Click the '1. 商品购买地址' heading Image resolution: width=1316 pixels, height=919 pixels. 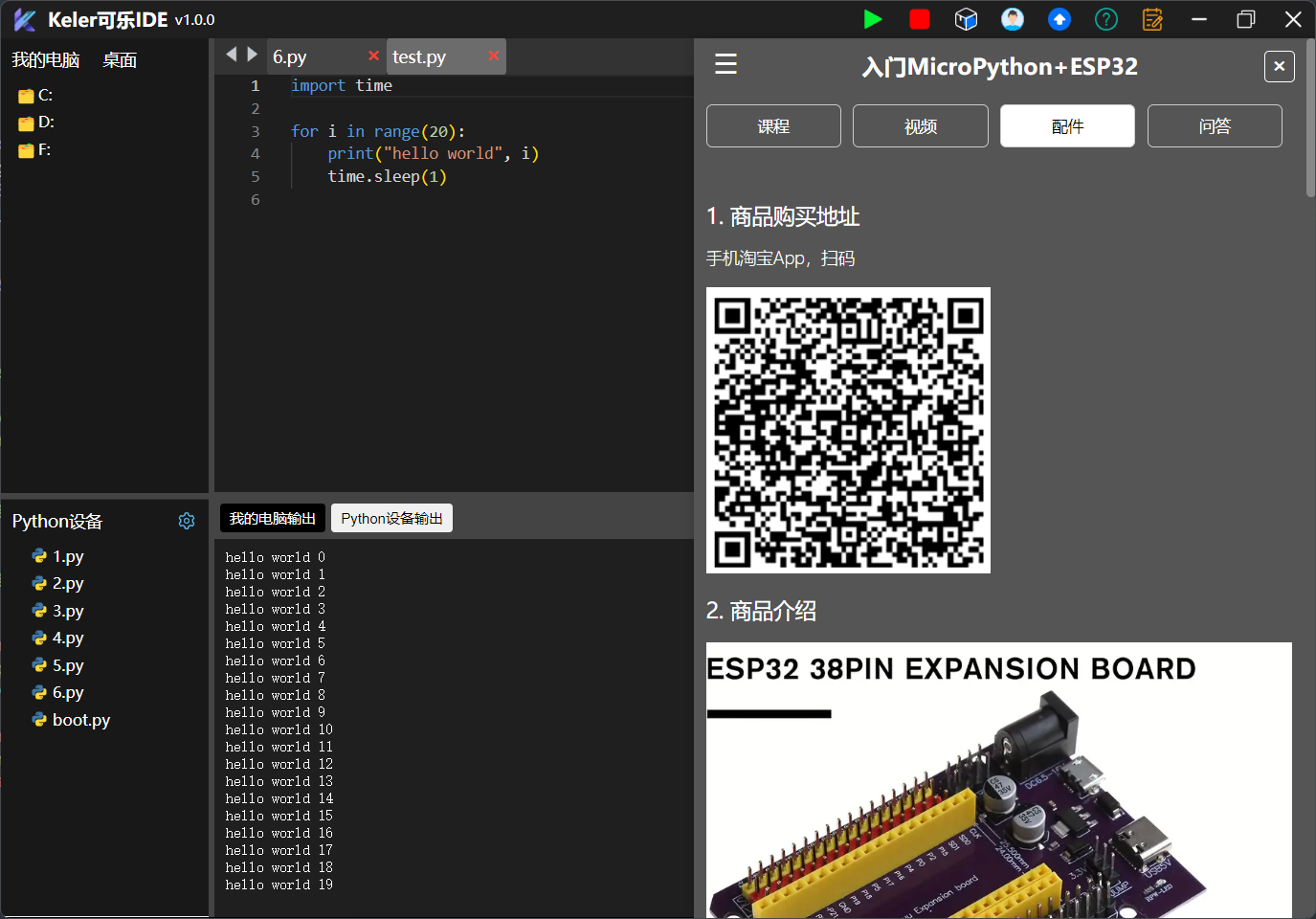coord(783,217)
